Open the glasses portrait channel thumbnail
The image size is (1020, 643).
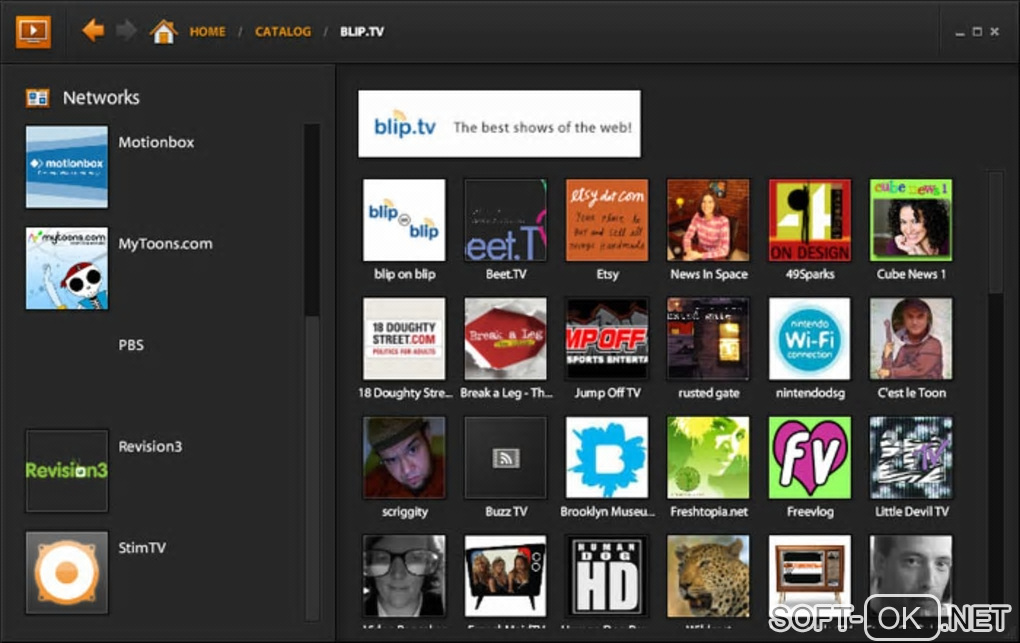click(x=404, y=576)
